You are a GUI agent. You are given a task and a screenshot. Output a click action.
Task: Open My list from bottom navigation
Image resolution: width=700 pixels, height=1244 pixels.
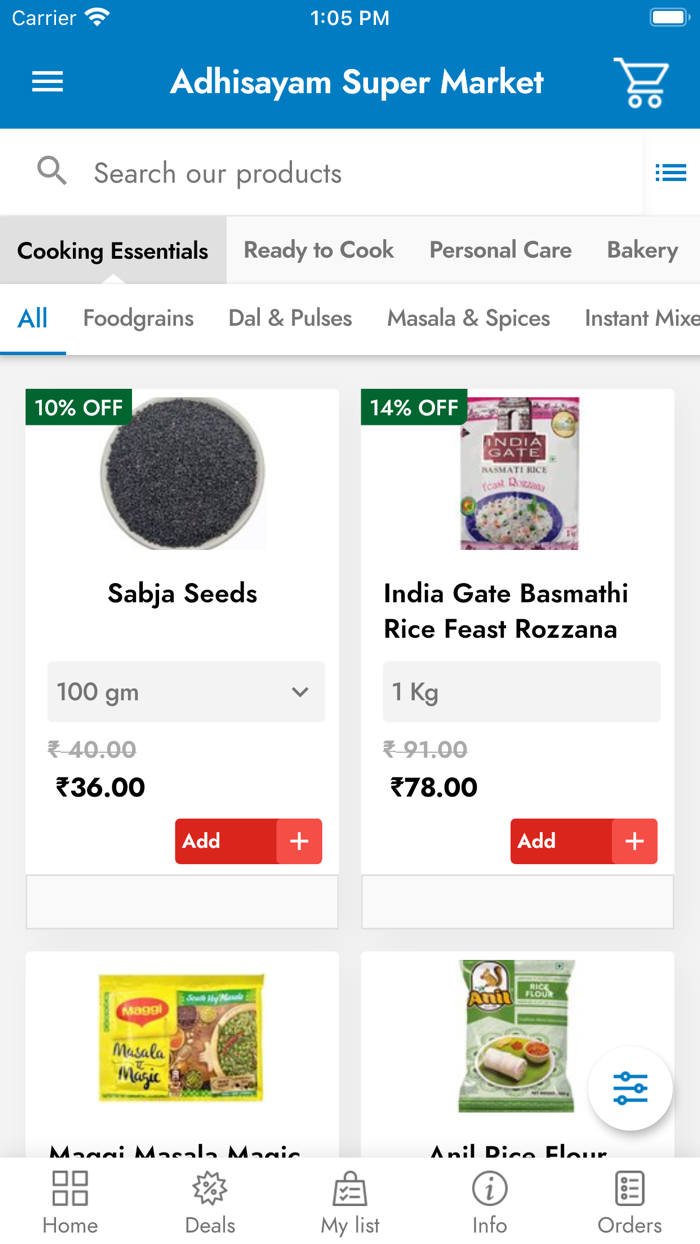(x=349, y=1199)
